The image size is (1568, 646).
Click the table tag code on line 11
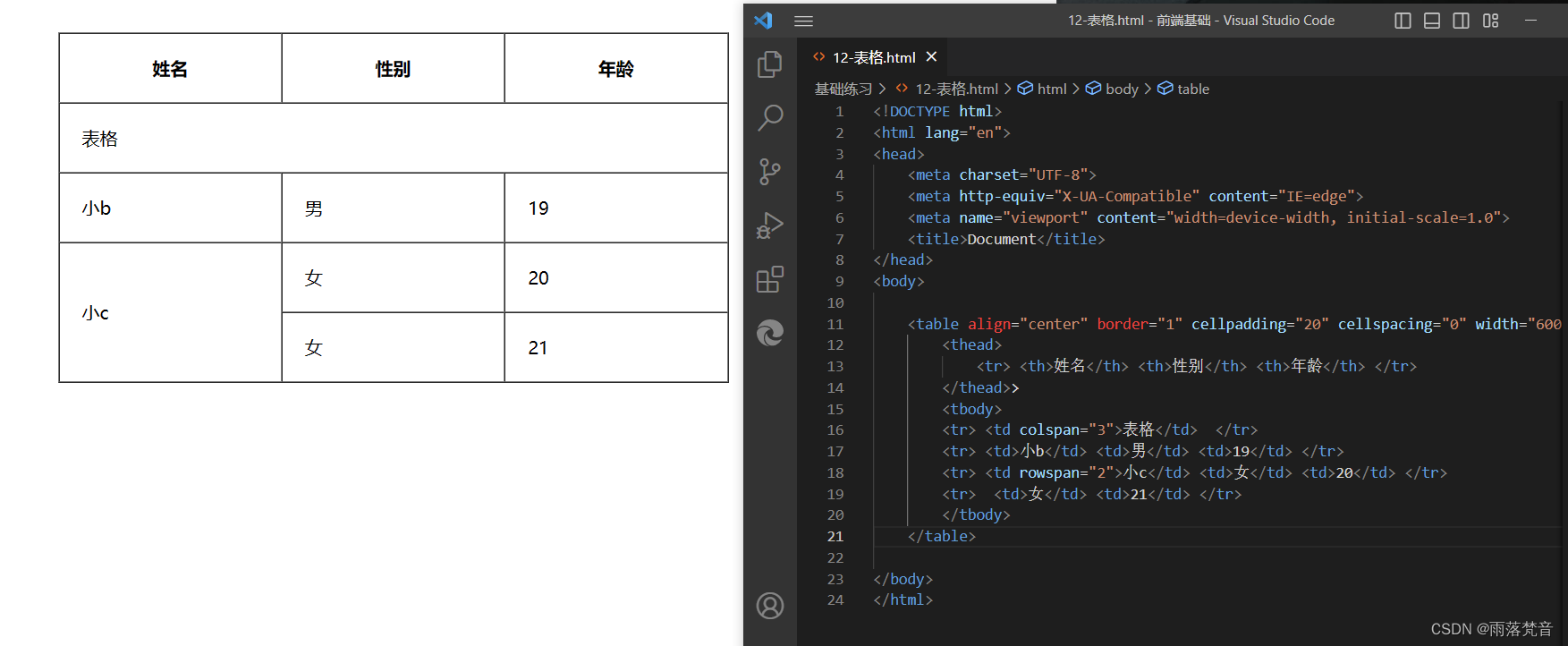point(1234,324)
